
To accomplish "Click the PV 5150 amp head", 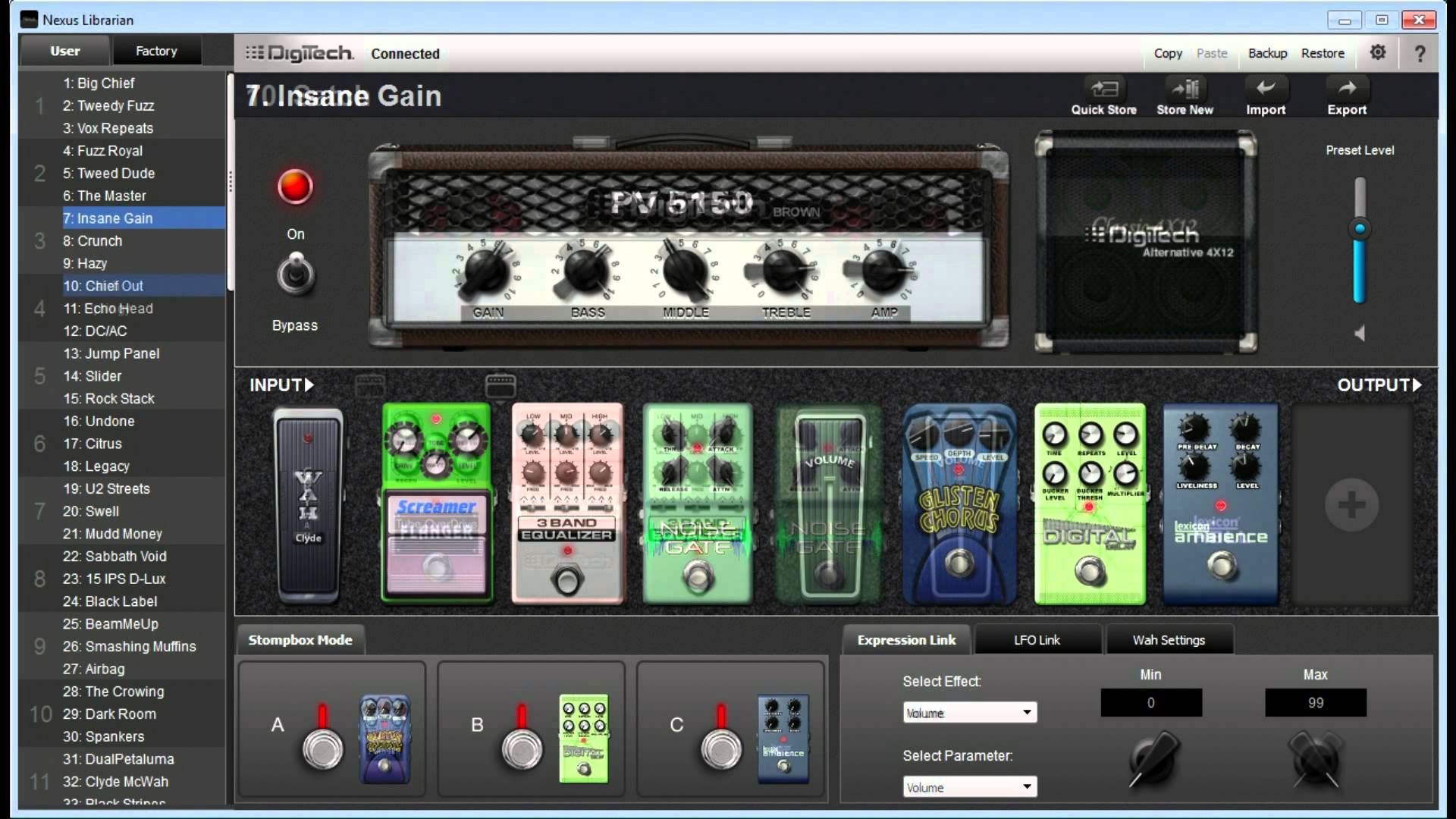I will (689, 244).
